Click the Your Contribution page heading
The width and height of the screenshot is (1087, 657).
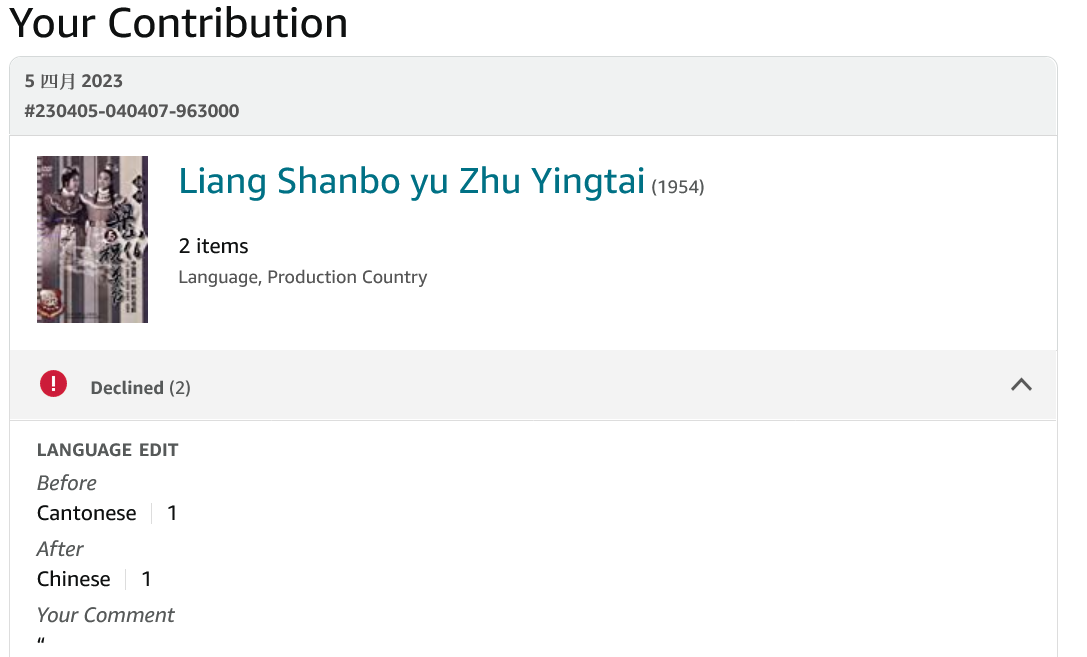178,22
